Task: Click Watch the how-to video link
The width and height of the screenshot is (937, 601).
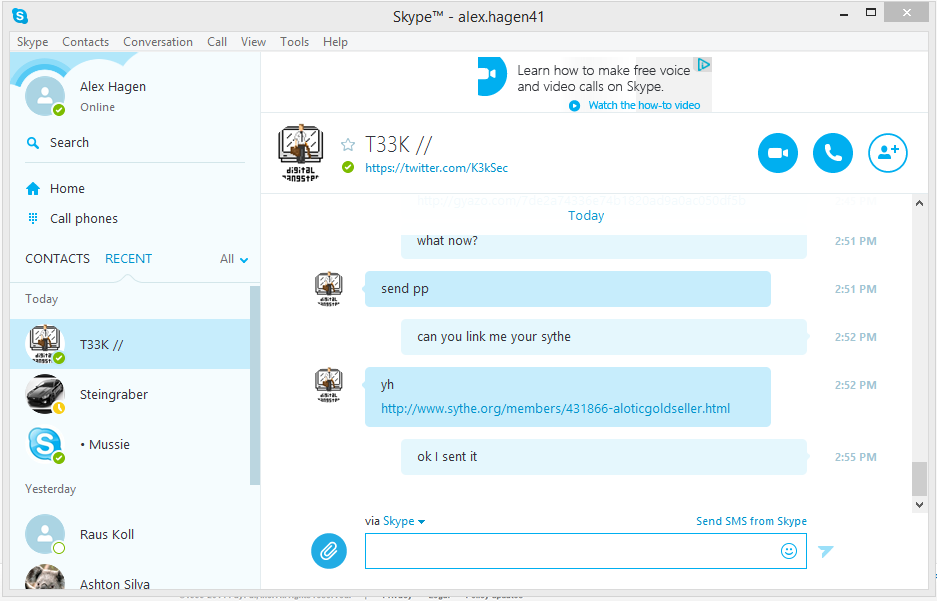Action: click(644, 105)
